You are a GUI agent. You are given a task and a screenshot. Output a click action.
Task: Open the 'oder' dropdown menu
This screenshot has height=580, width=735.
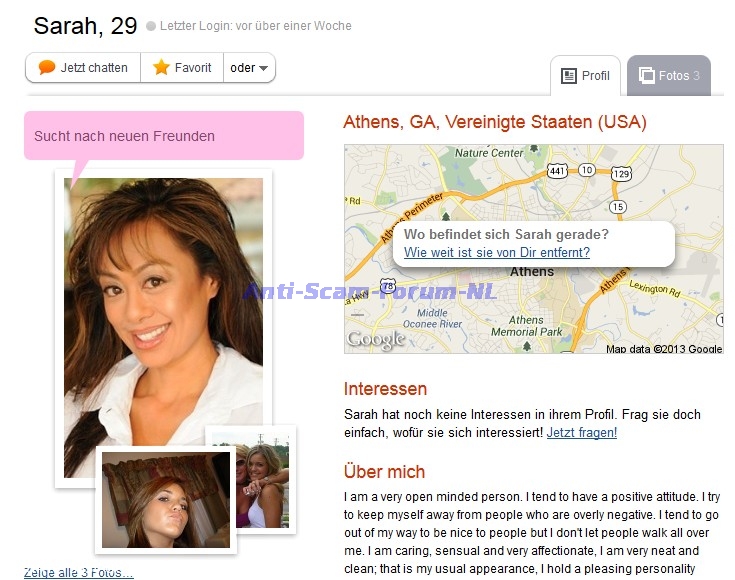[249, 68]
